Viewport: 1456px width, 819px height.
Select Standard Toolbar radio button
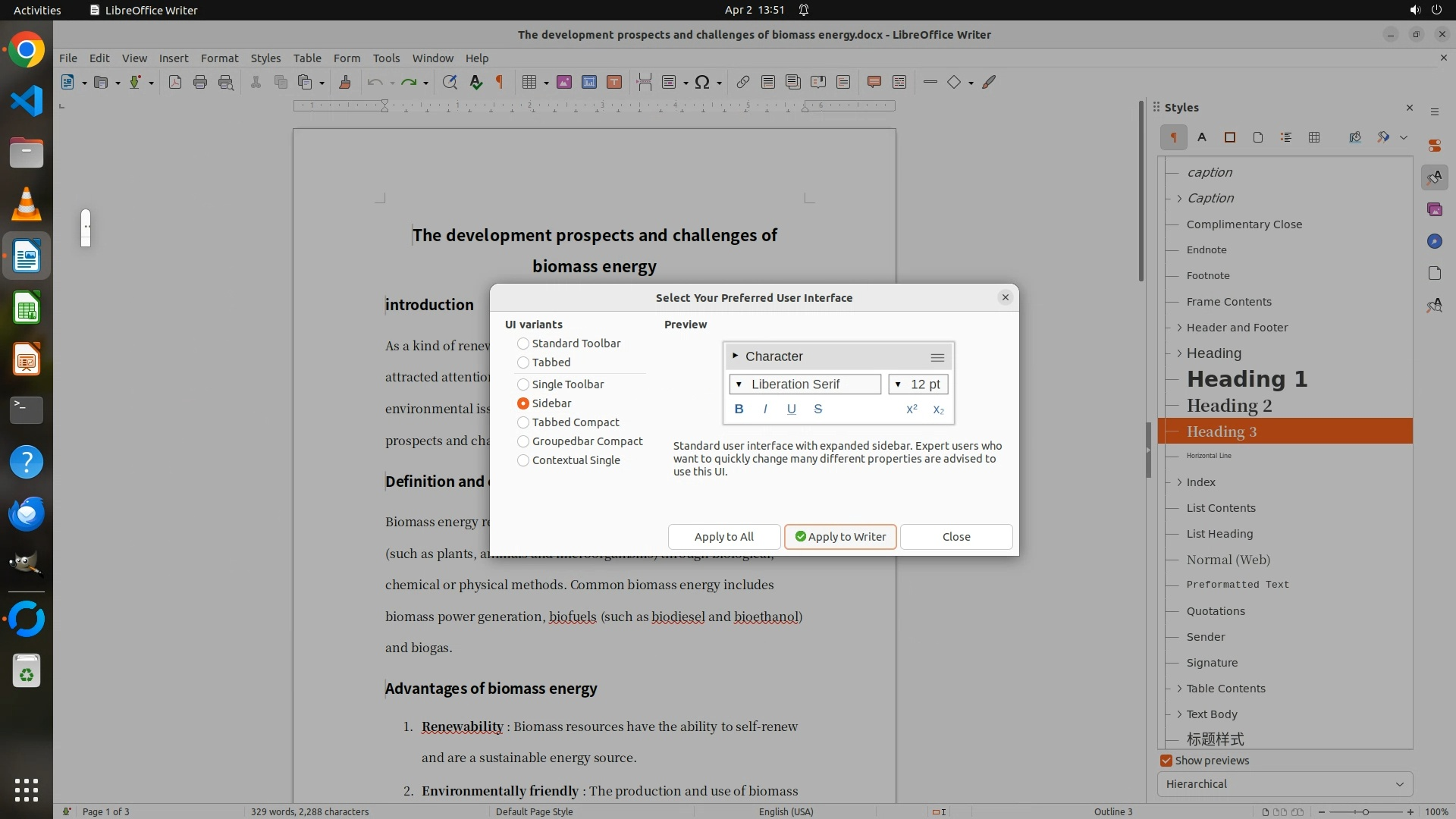click(x=523, y=344)
